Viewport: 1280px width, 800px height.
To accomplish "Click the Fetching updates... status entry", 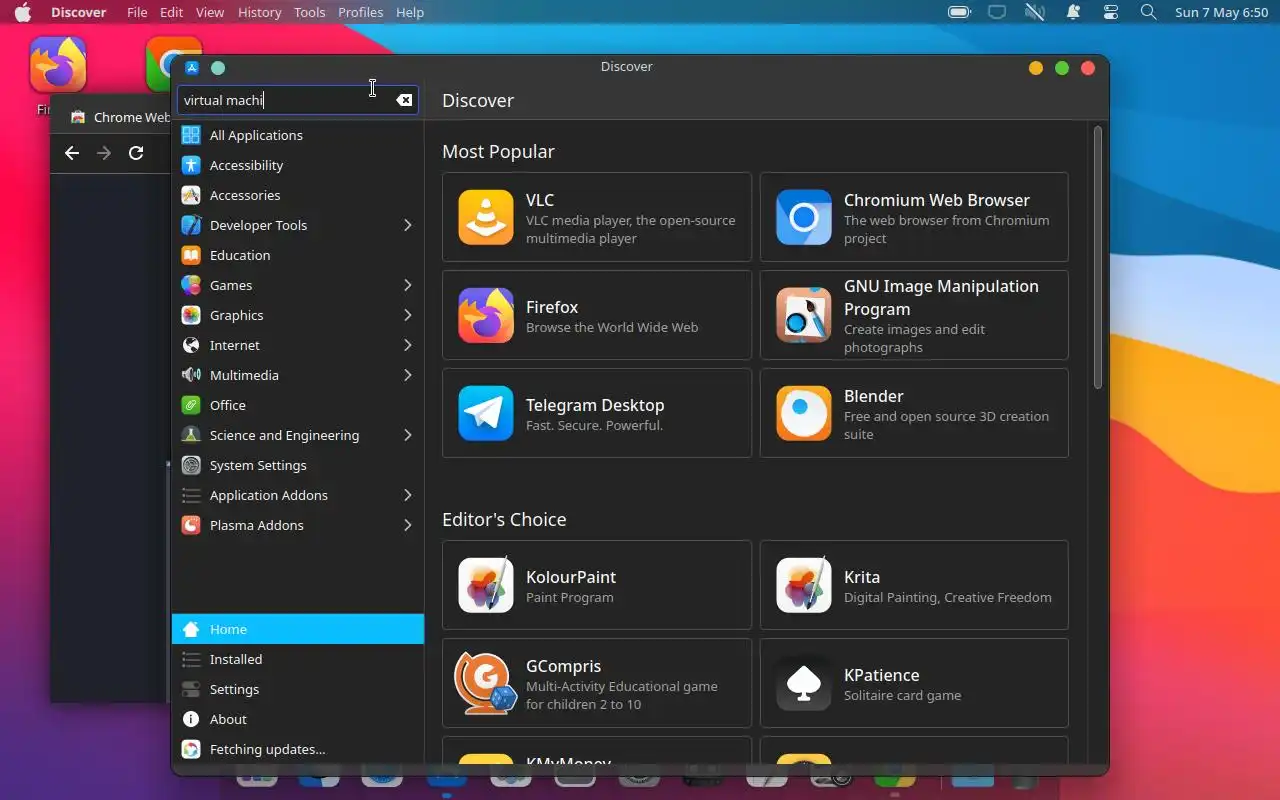I will [298, 749].
